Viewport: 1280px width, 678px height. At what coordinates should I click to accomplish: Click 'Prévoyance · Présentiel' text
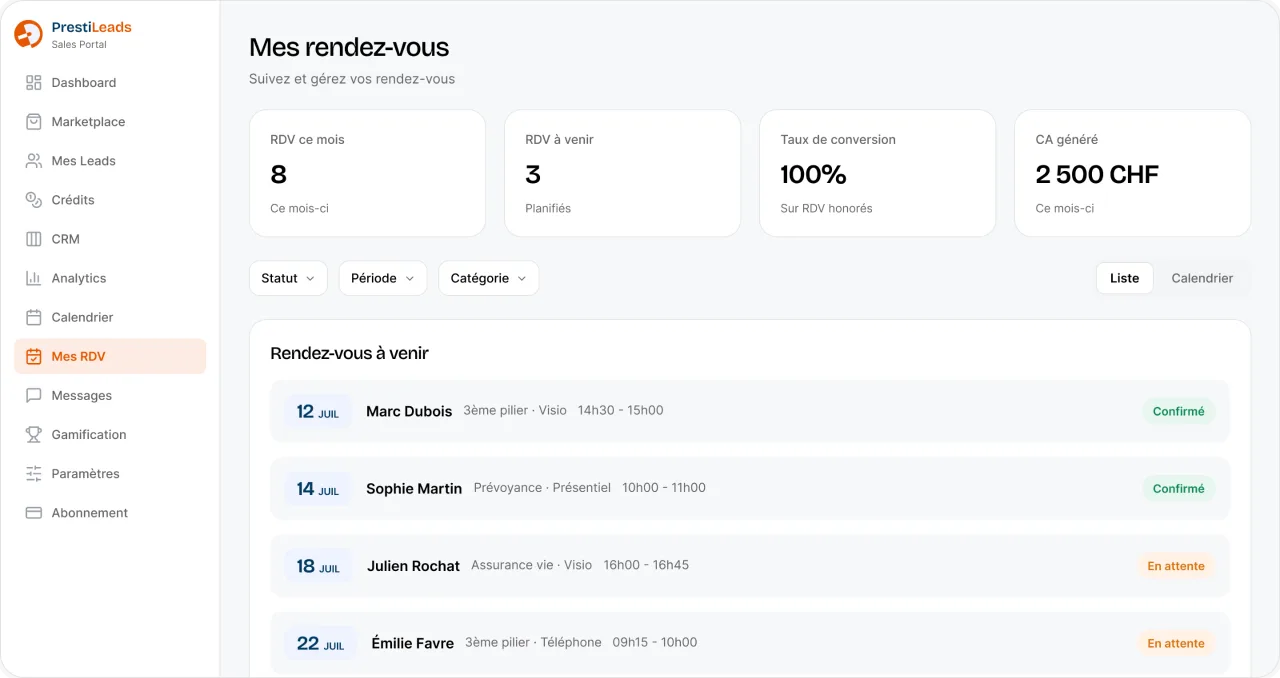pyautogui.click(x=542, y=487)
